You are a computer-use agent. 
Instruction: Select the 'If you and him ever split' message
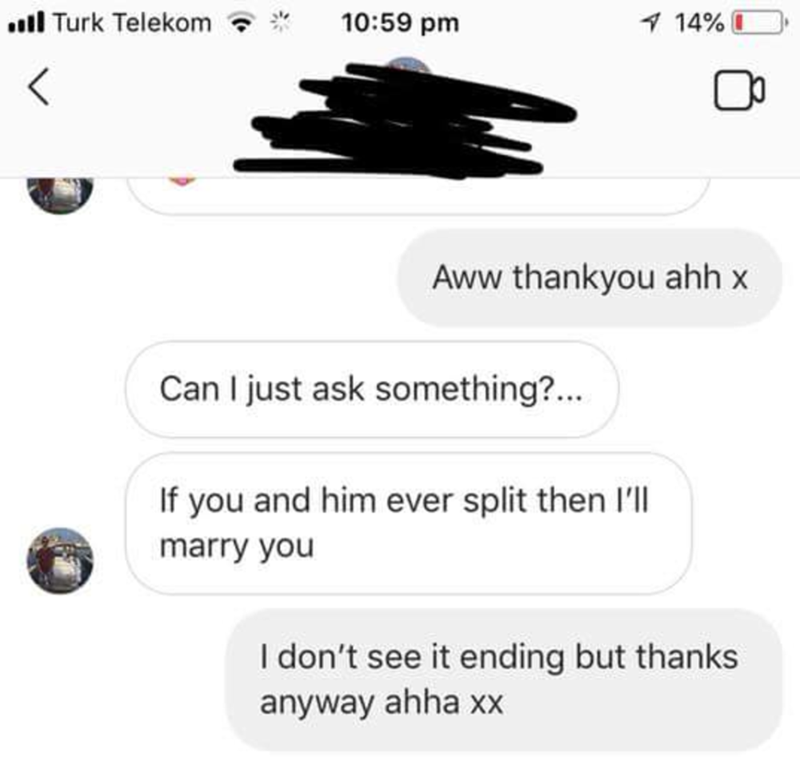click(408, 523)
